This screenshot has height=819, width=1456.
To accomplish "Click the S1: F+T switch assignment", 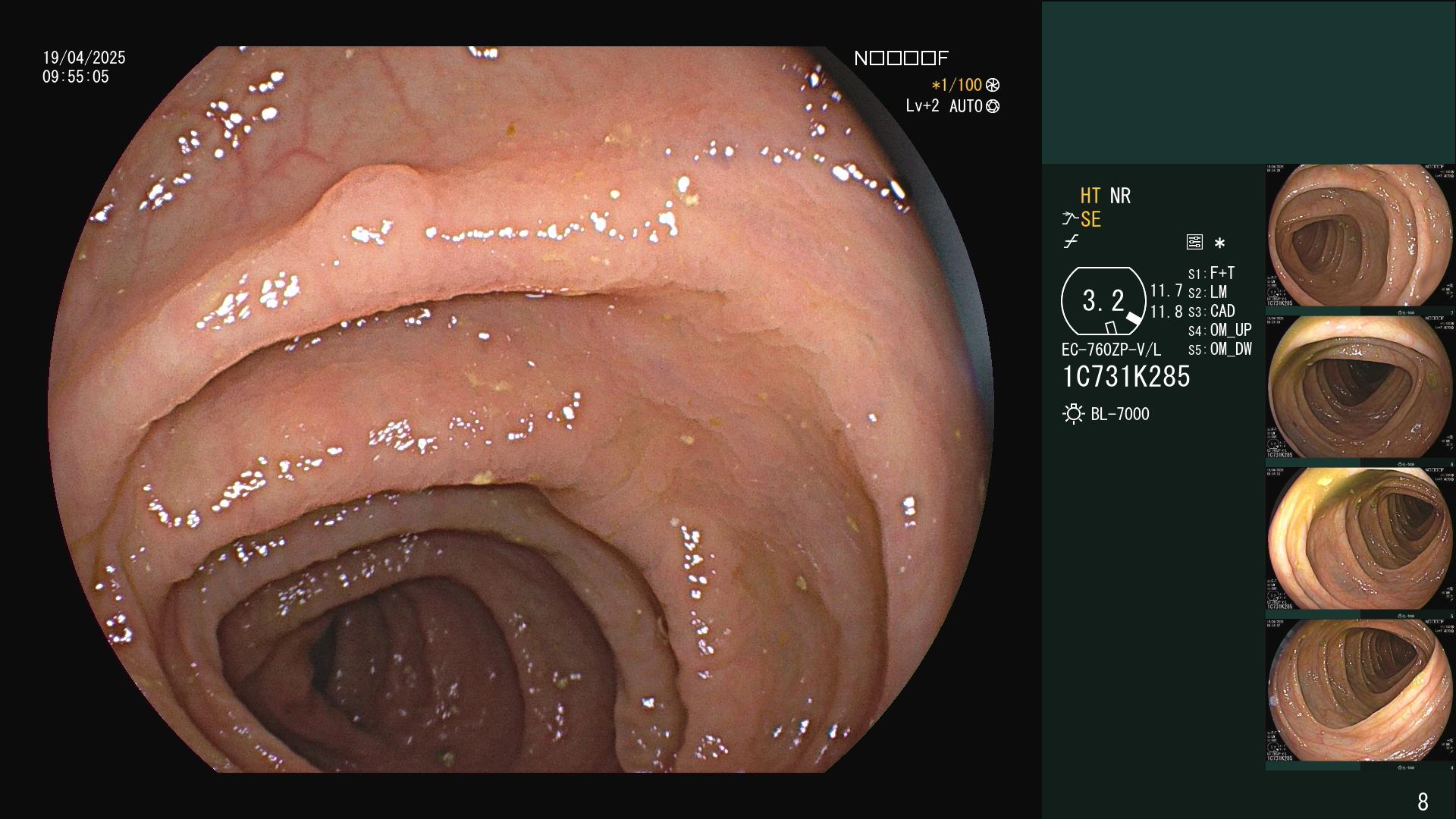I will point(1211,273).
